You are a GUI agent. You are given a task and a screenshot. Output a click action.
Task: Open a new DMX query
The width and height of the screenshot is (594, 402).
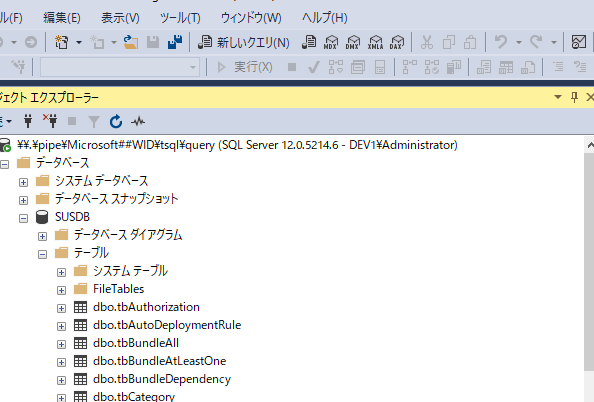point(353,42)
